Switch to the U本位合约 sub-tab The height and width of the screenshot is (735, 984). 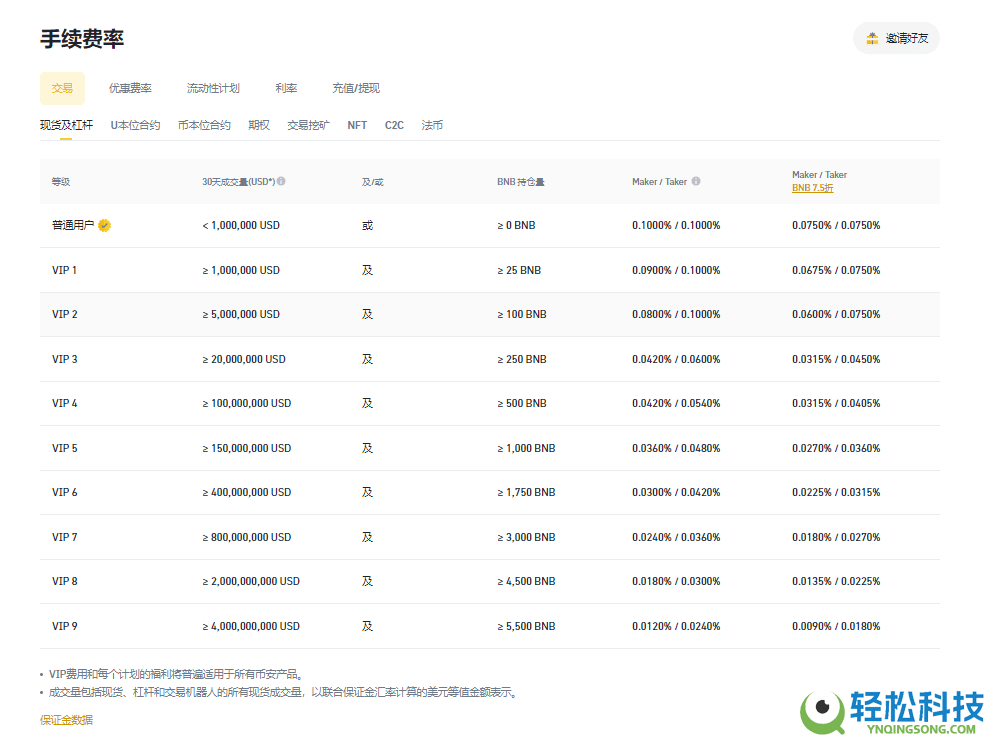click(x=135, y=125)
